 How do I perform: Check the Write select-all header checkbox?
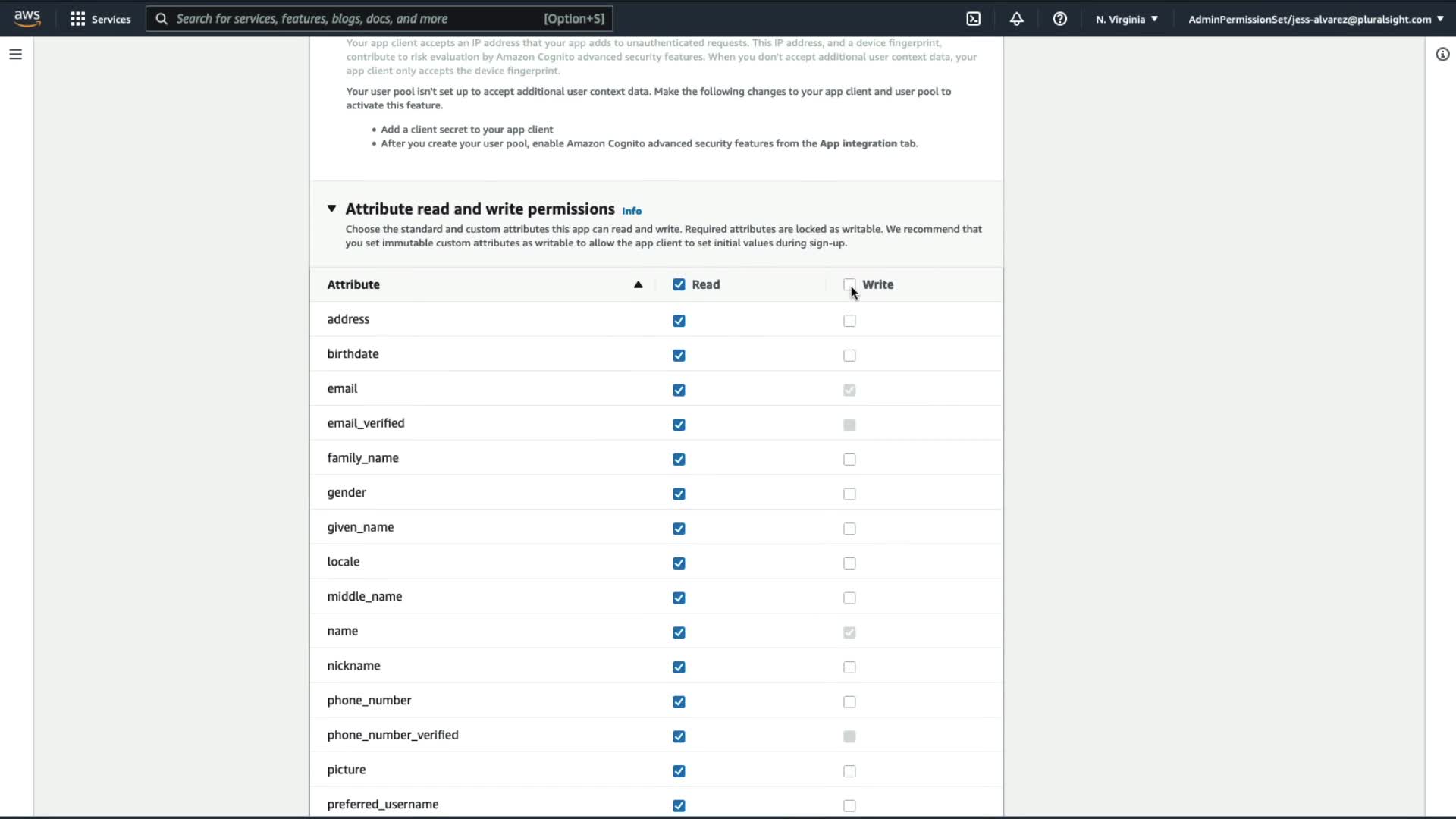click(x=849, y=285)
